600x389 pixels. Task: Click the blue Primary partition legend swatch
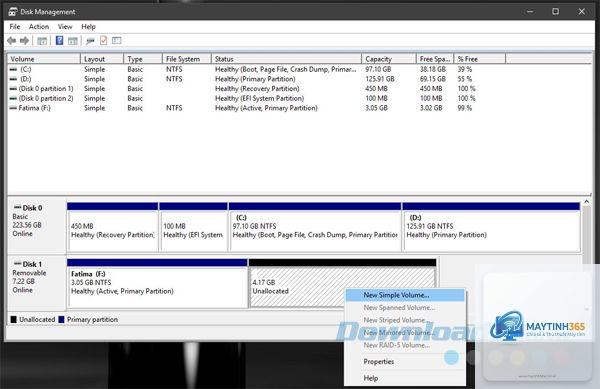pos(61,319)
